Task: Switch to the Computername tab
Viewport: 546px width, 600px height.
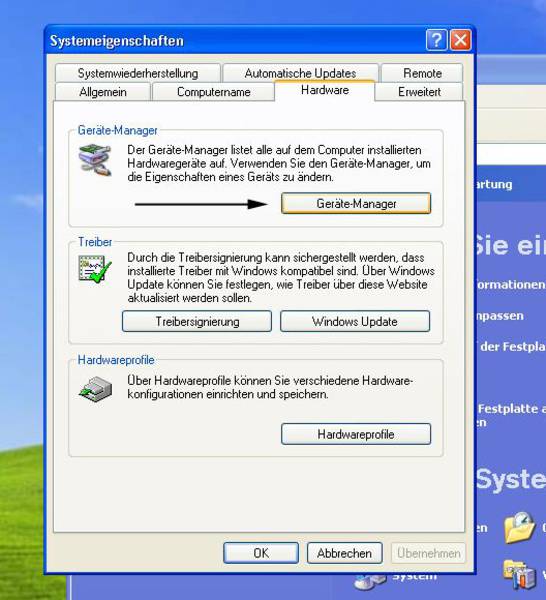Action: [x=214, y=92]
